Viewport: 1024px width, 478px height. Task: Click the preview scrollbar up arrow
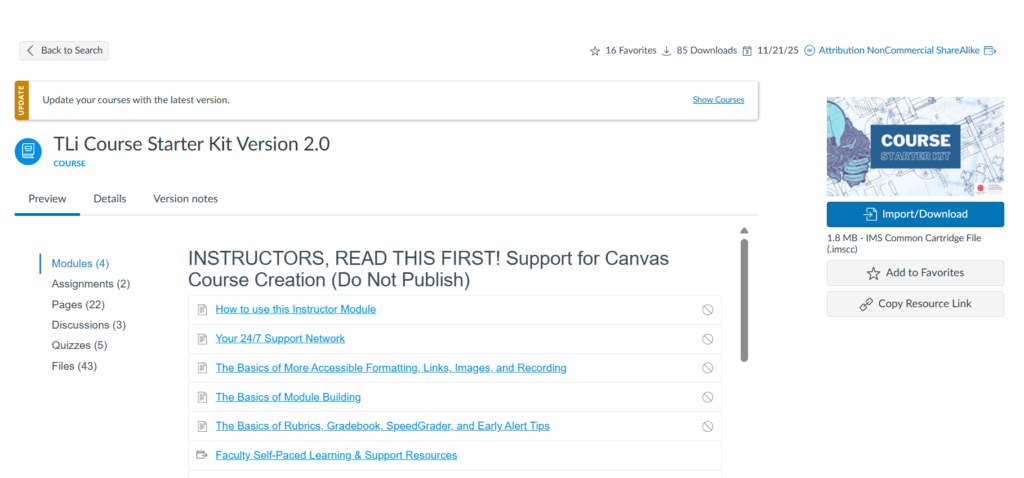point(744,231)
